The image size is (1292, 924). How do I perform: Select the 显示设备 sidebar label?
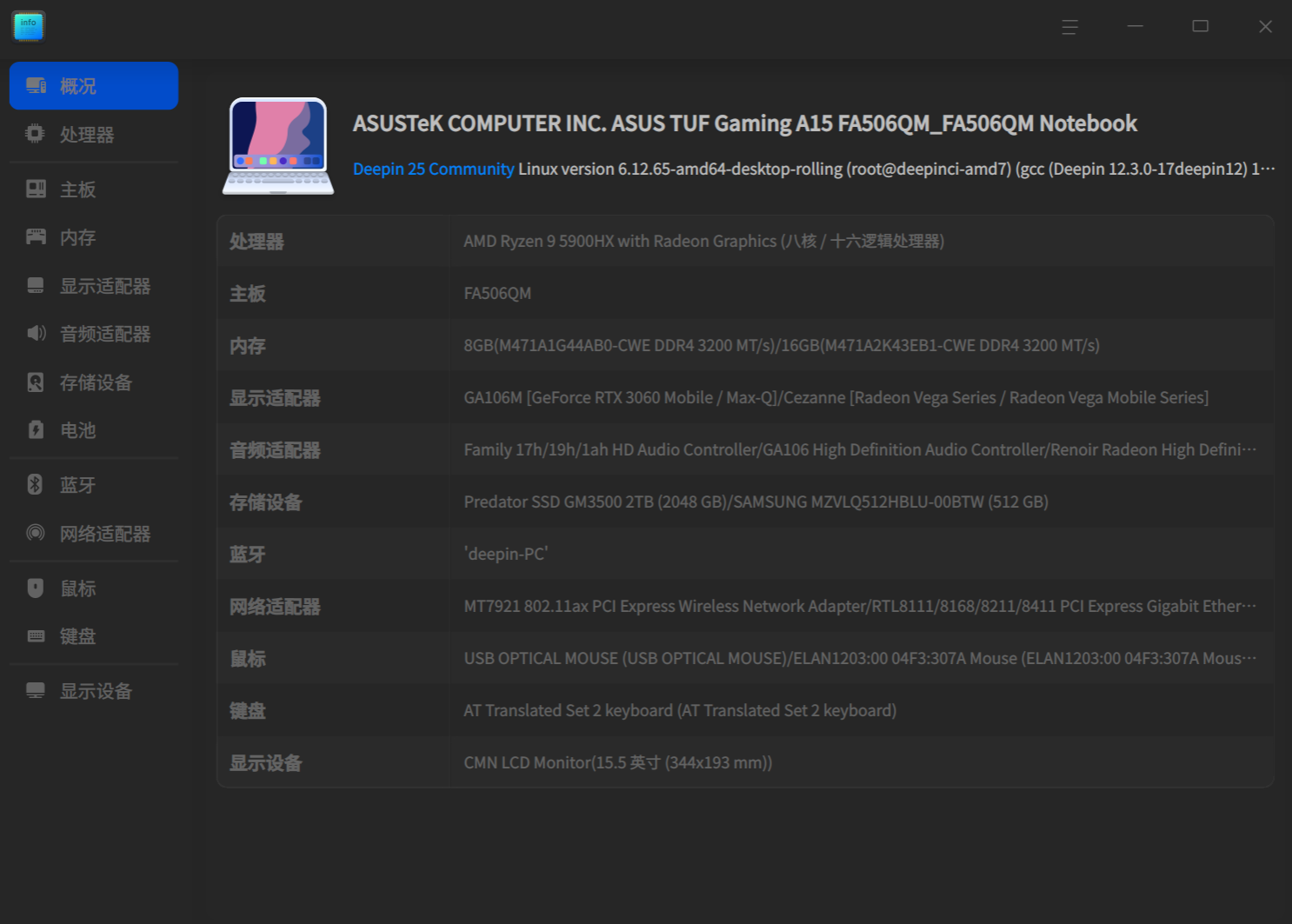97,691
